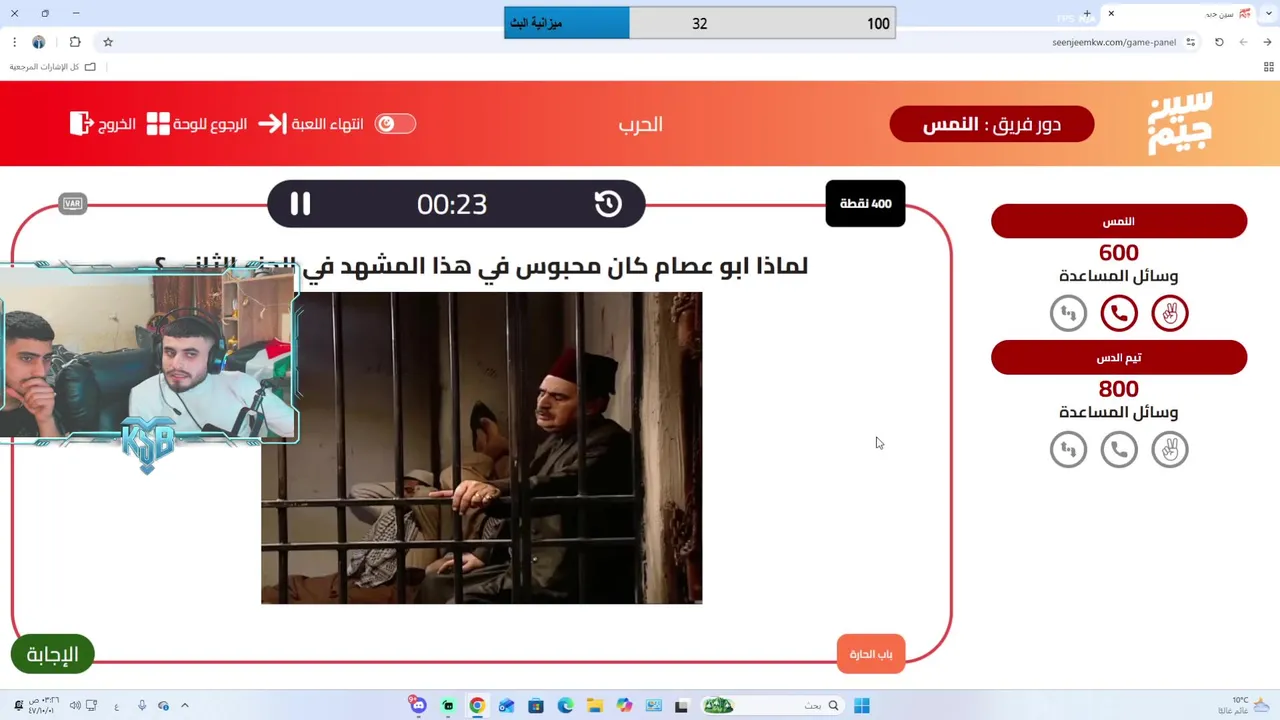Toggle the انتهاء اللعبة switch
The height and width of the screenshot is (720, 1280).
coord(395,124)
